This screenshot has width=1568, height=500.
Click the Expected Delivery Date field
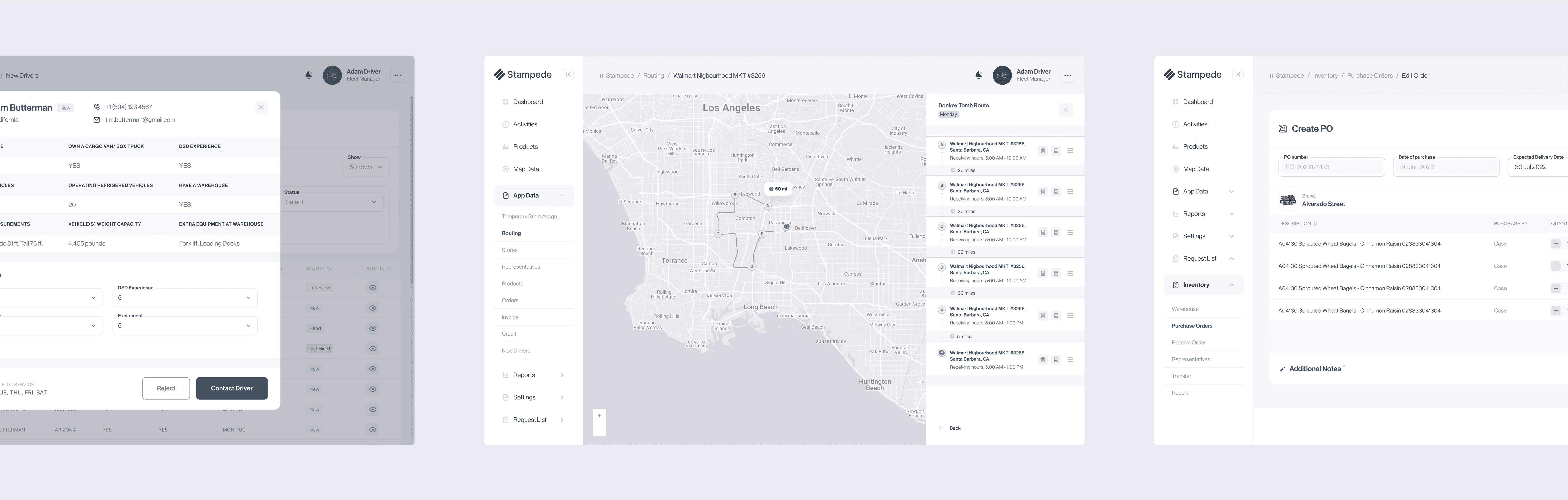(x=1538, y=167)
